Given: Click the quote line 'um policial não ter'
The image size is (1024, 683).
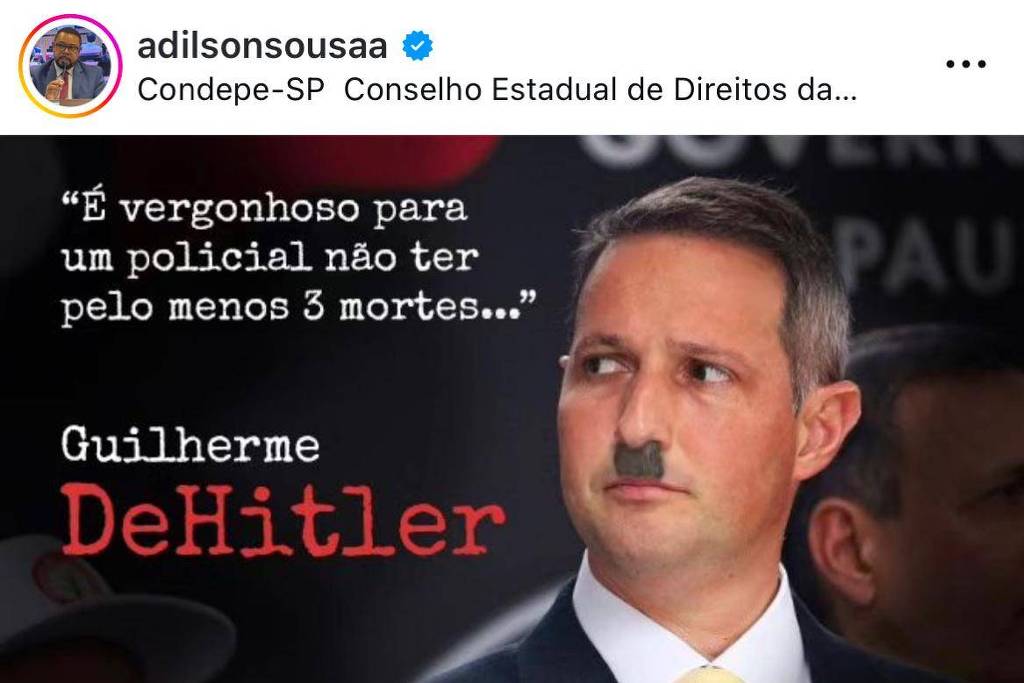Looking at the screenshot, I should click(270, 257).
